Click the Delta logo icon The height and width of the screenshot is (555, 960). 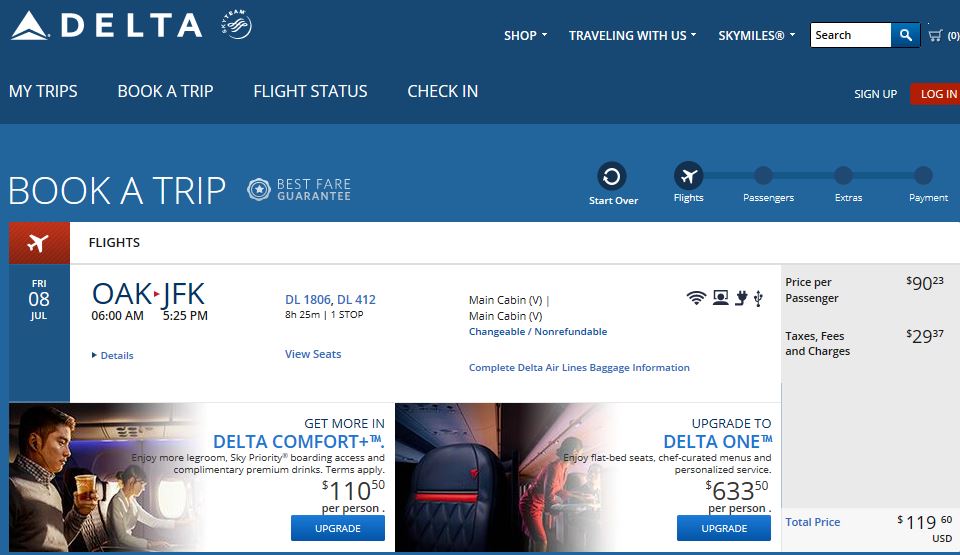coord(29,26)
